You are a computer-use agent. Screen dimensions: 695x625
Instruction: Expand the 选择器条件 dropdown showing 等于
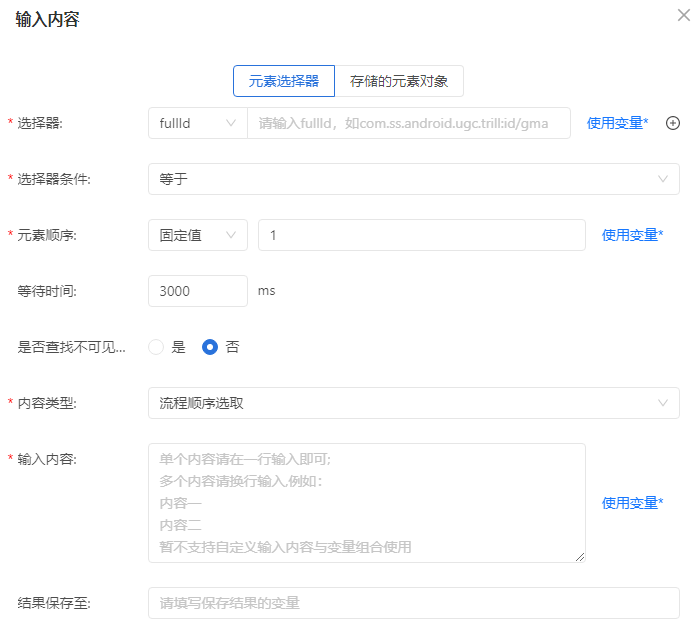point(413,179)
